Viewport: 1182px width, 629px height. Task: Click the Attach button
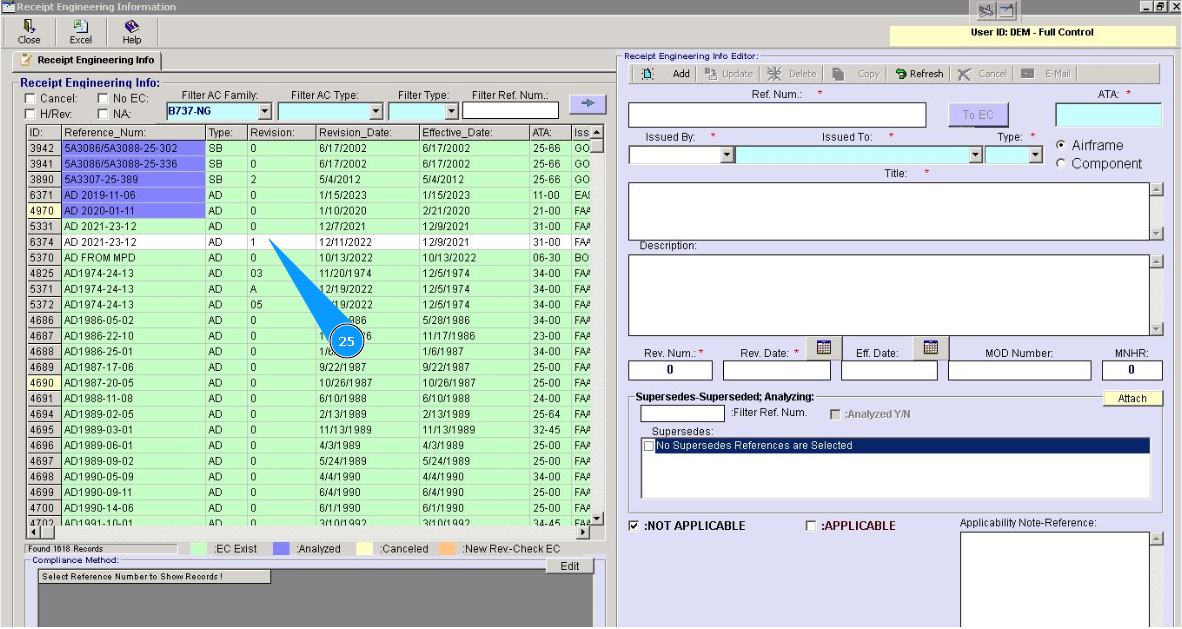point(1132,399)
